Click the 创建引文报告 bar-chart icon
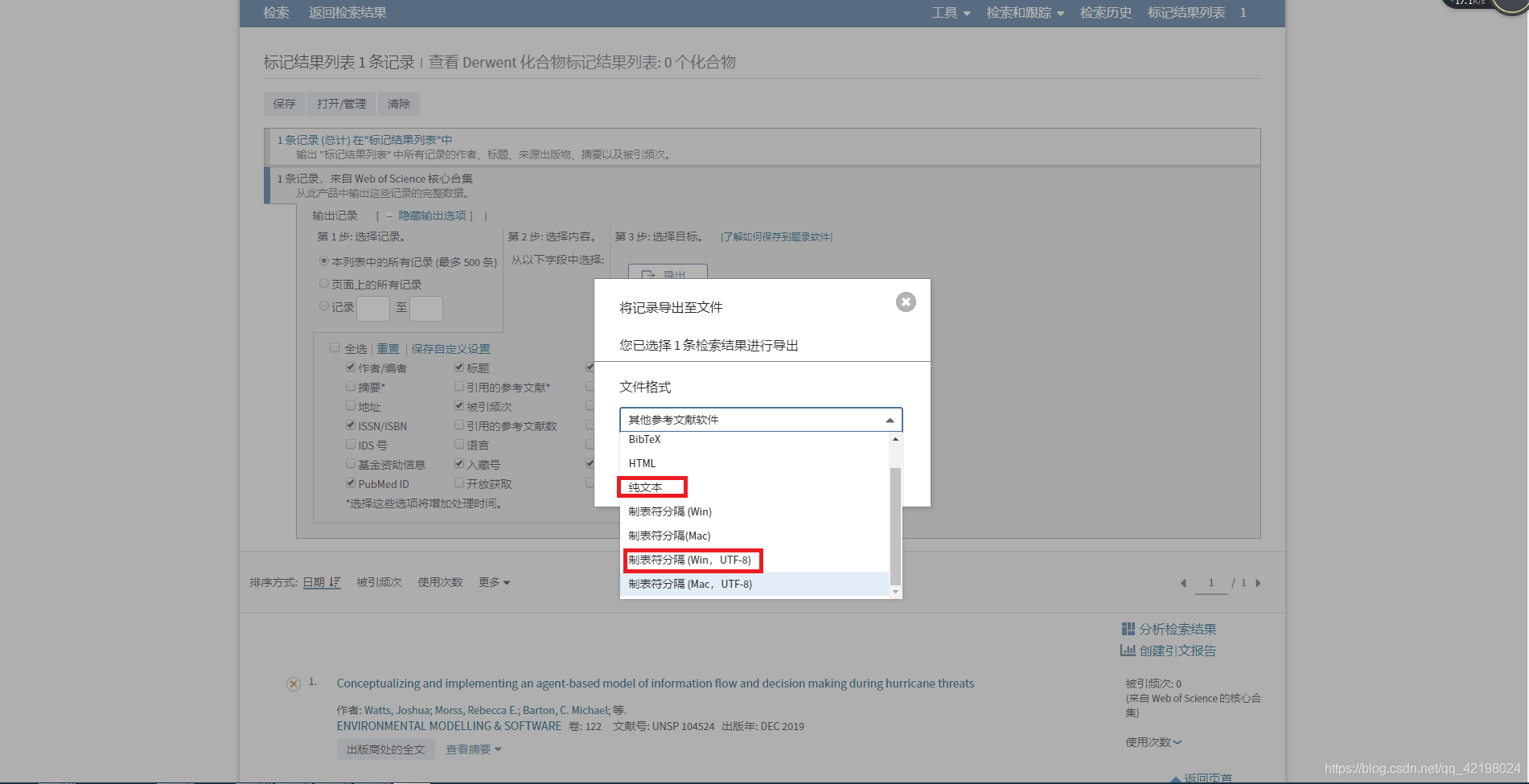Image resolution: width=1529 pixels, height=784 pixels. [1126, 651]
